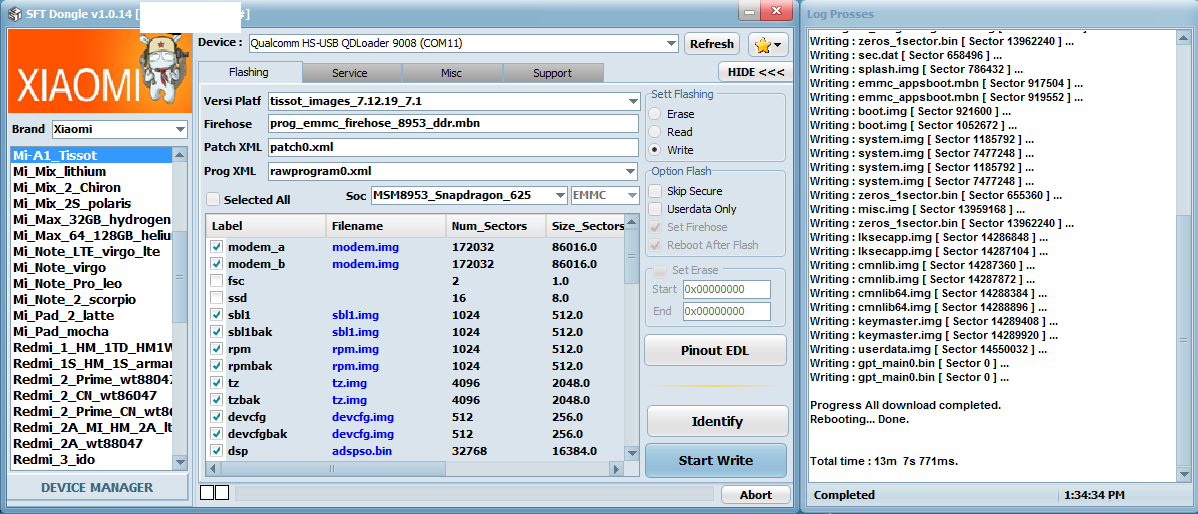Open the Brand dropdown
1198x514 pixels.
point(119,130)
